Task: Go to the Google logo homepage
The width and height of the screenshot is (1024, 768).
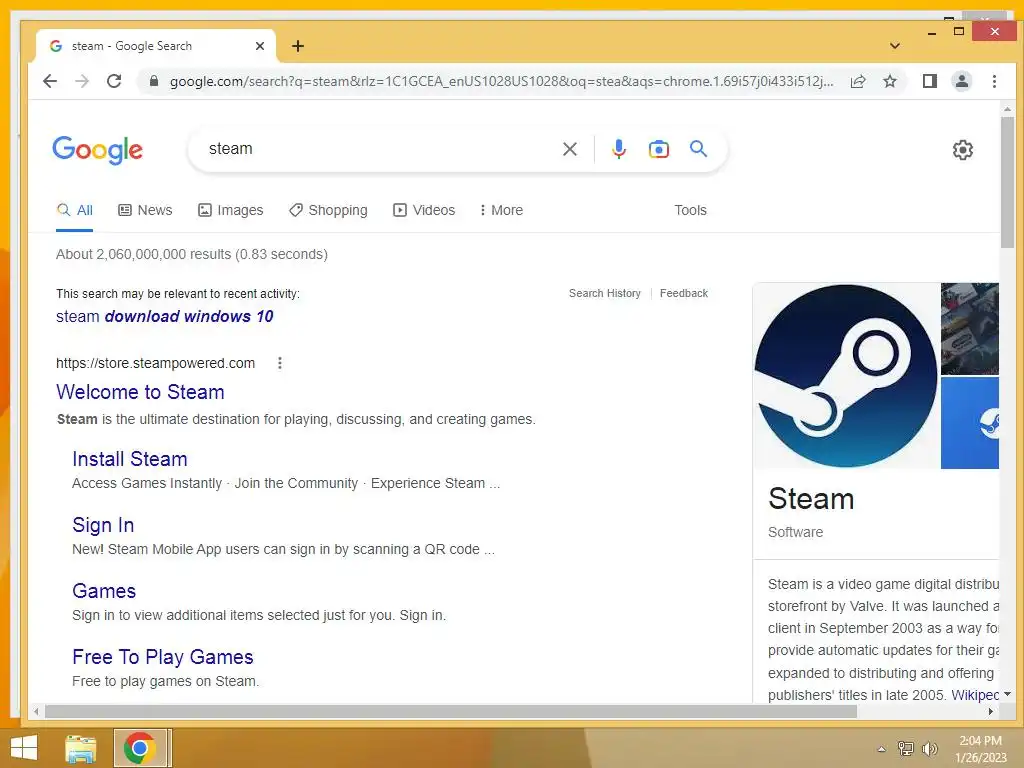Action: [97, 150]
